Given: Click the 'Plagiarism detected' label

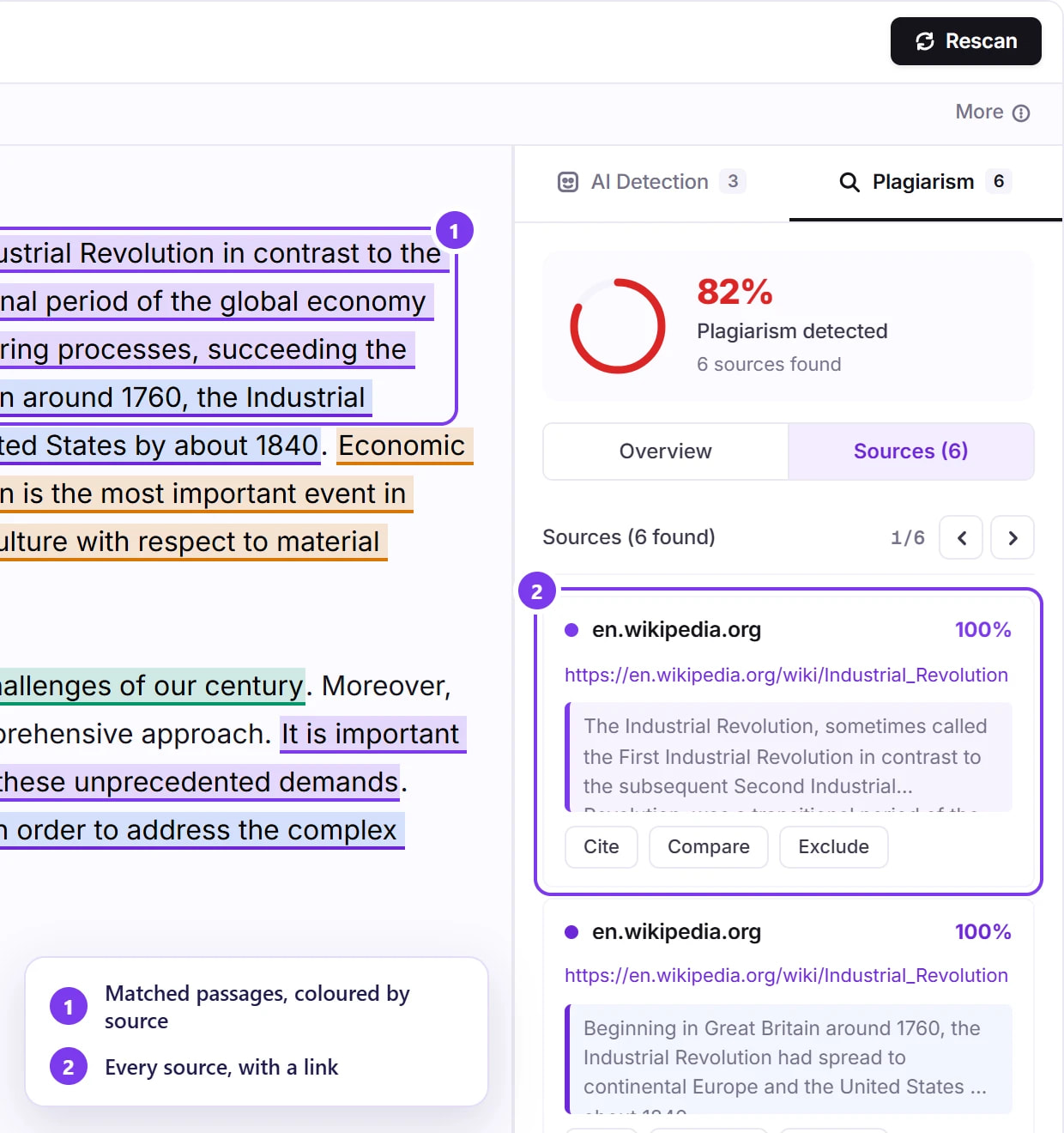Looking at the screenshot, I should coord(792,331).
